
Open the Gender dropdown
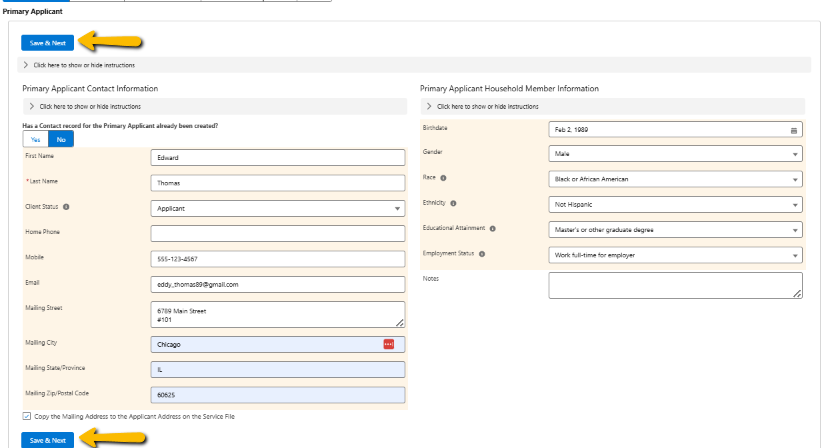pos(675,154)
